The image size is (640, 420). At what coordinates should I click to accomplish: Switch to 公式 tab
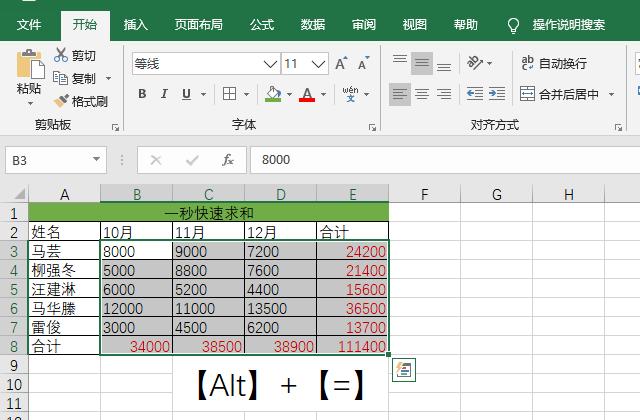coord(262,25)
